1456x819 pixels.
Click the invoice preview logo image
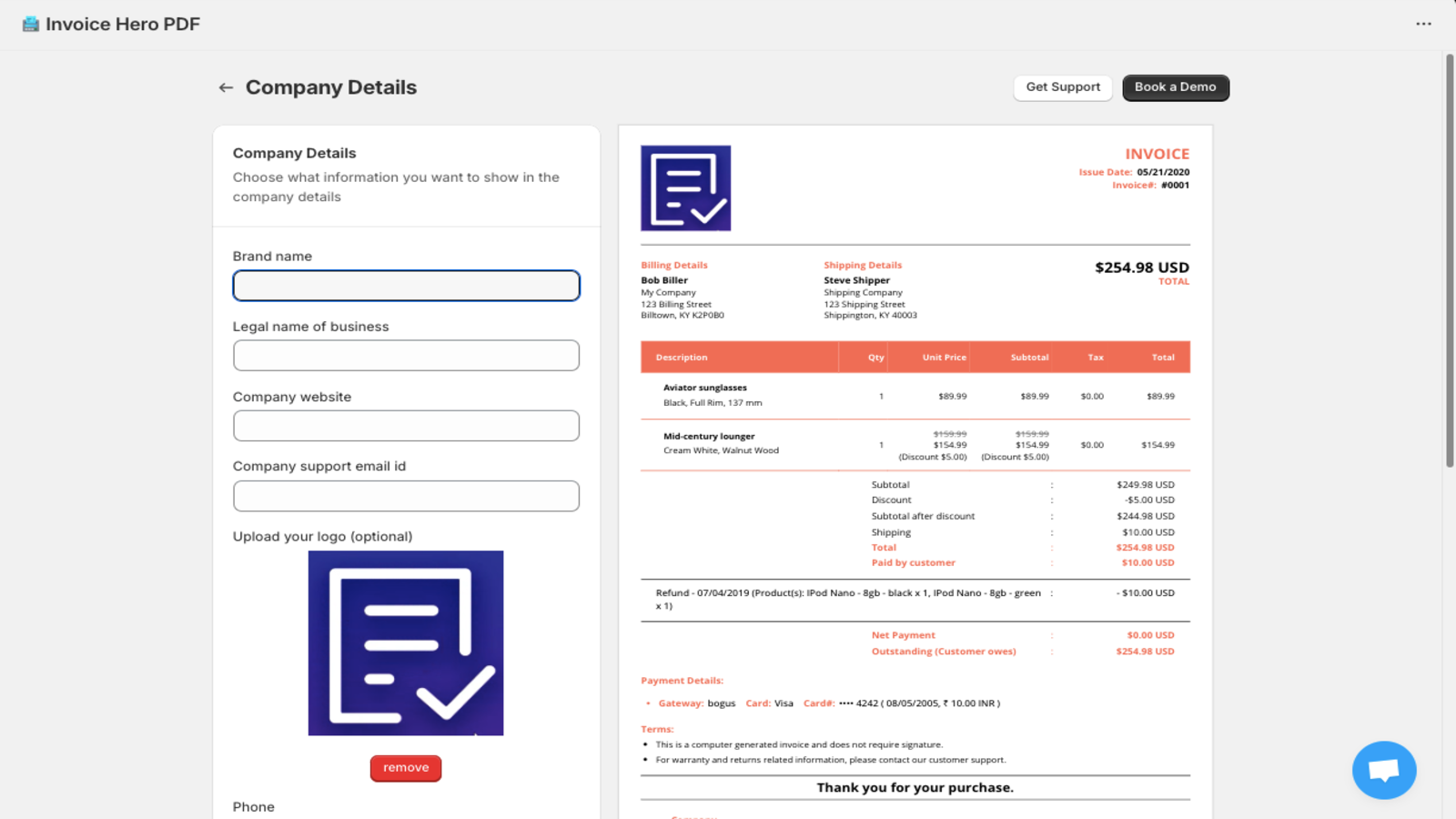(685, 188)
